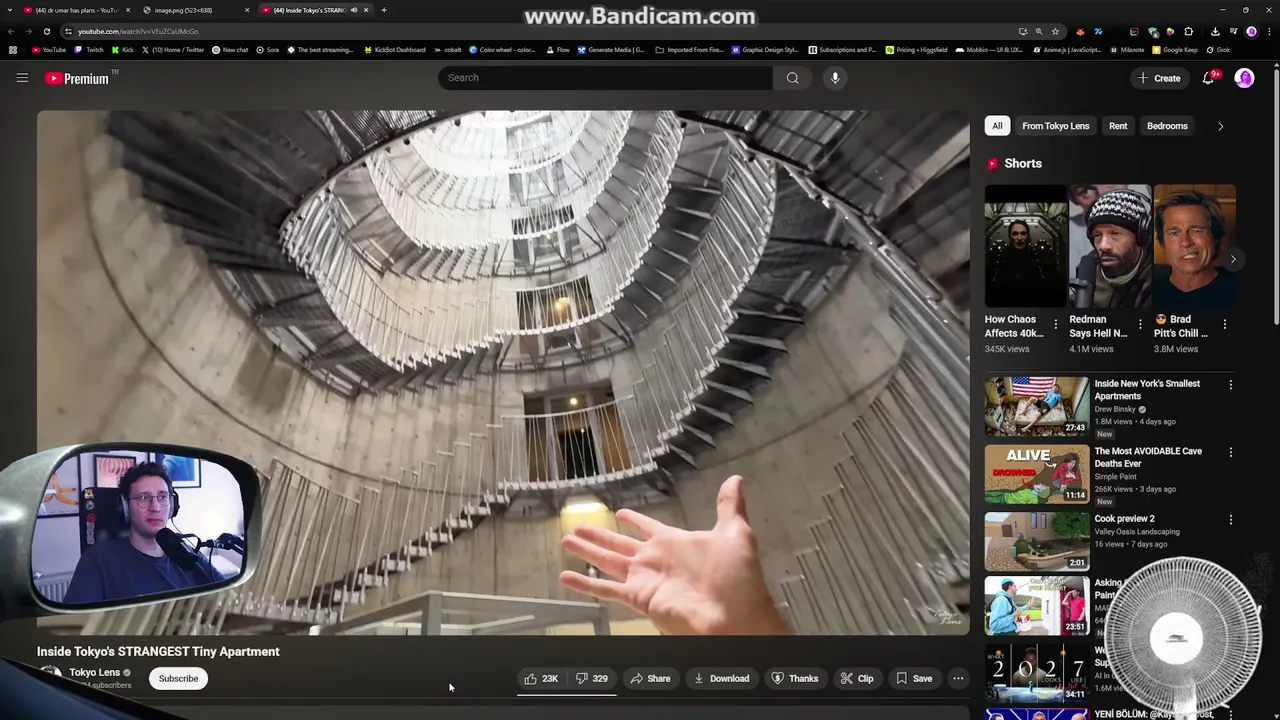This screenshot has height=720, width=1280.
Task: Start voice search with microphone icon
Action: click(835, 78)
